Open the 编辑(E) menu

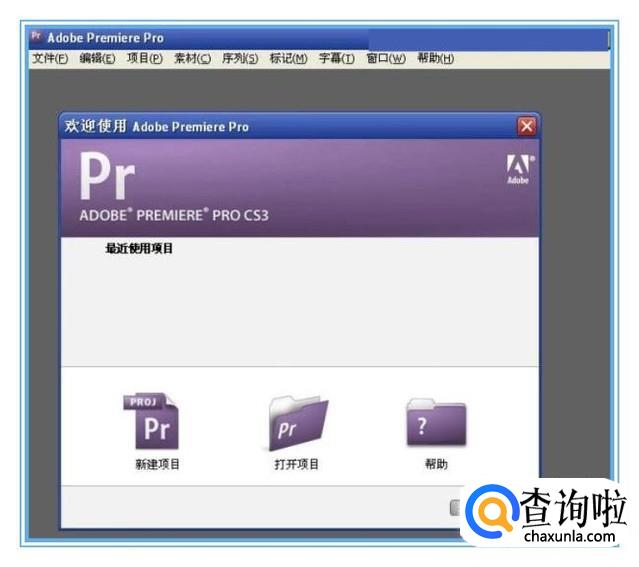click(97, 59)
